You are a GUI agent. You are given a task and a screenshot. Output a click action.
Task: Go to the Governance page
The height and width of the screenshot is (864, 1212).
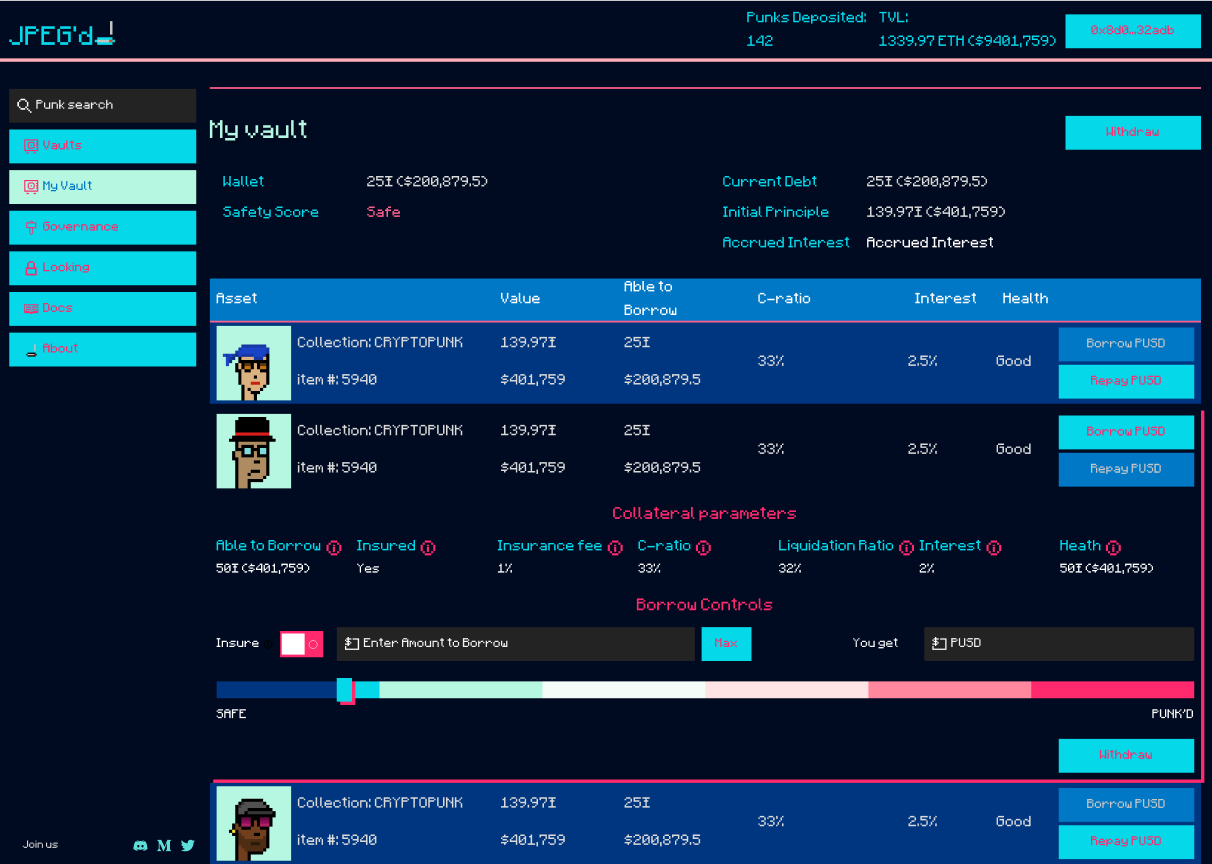(102, 227)
